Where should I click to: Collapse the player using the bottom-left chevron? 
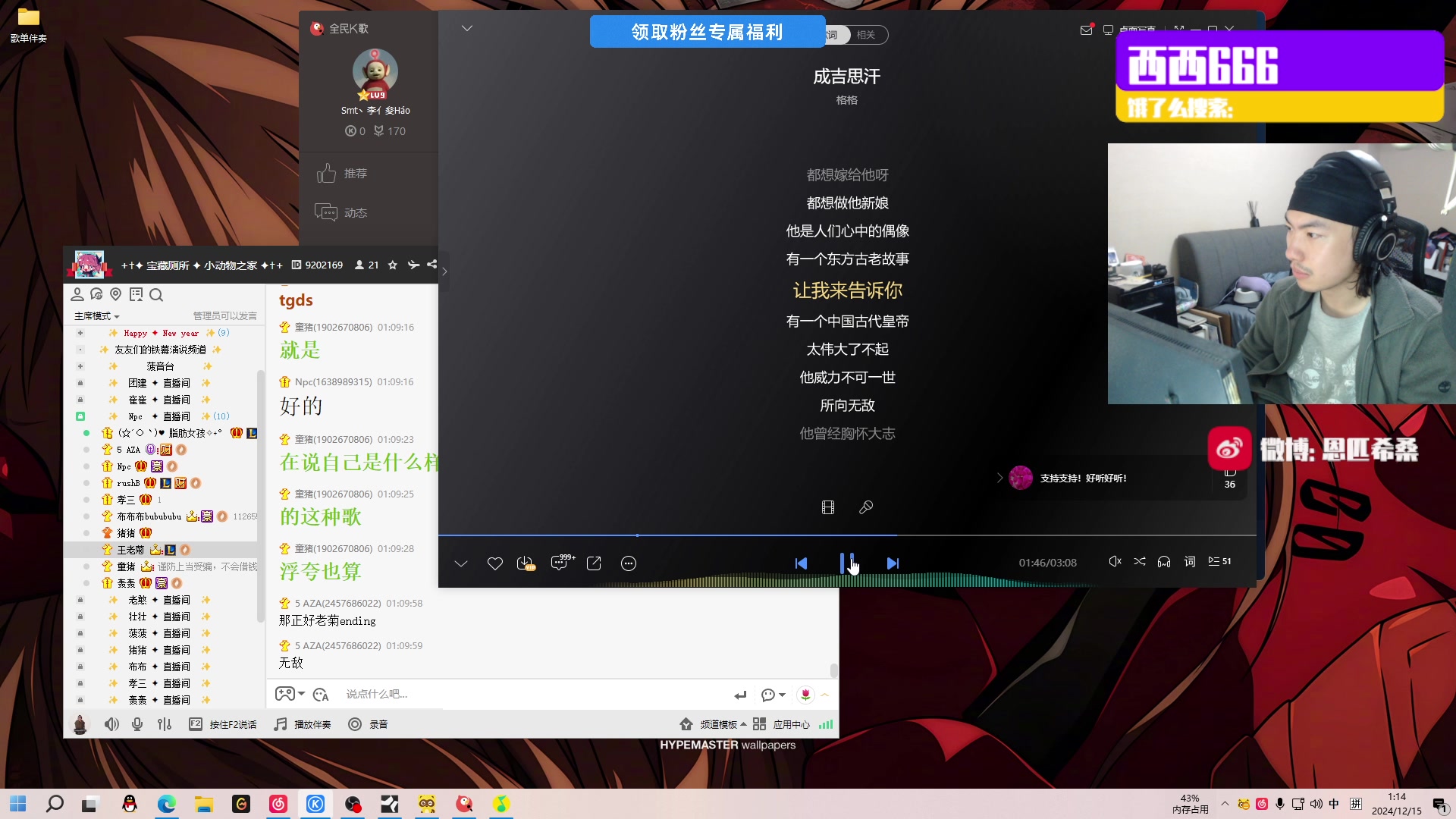click(461, 563)
